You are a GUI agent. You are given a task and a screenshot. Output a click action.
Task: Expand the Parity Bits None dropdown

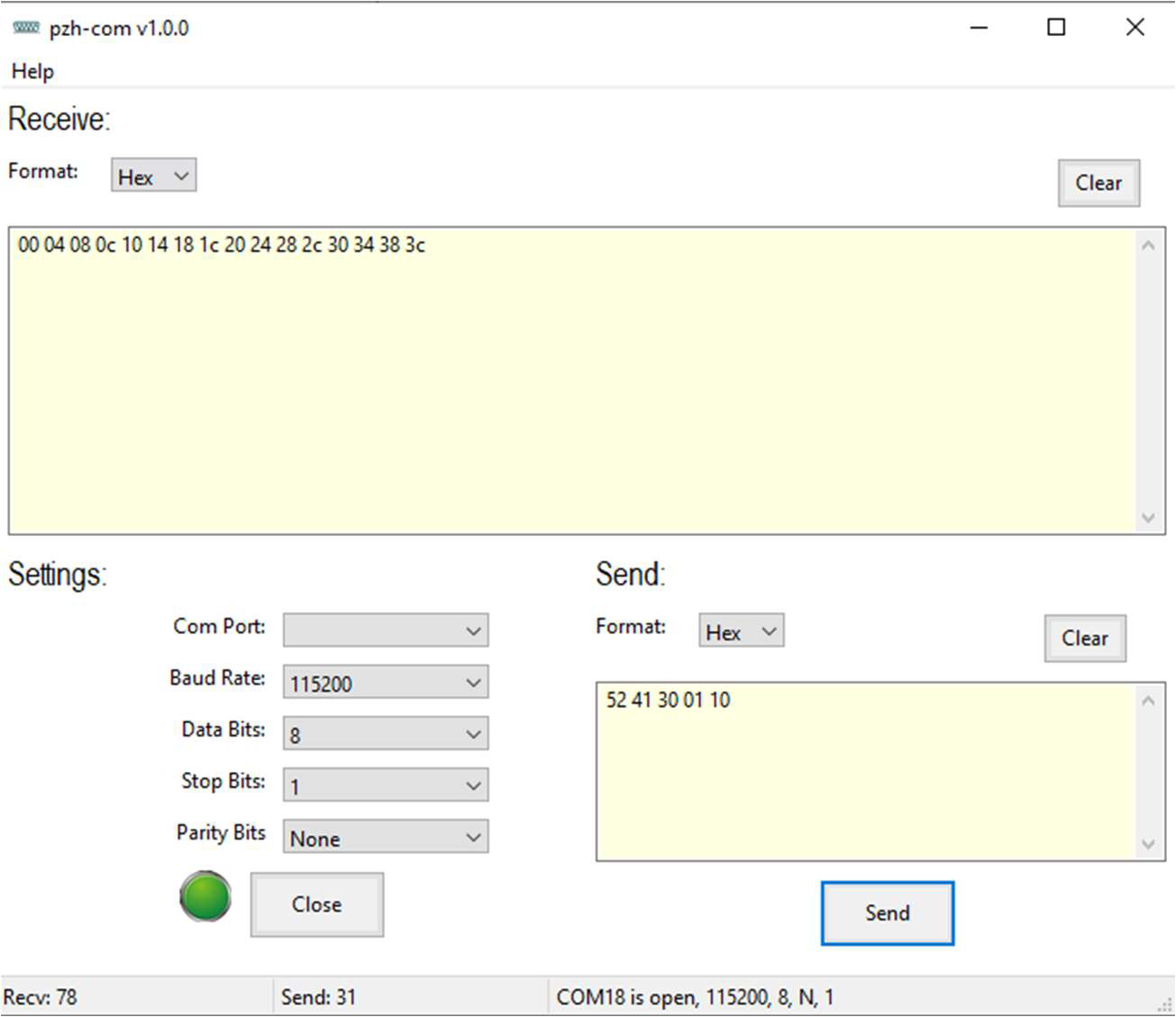[x=386, y=838]
